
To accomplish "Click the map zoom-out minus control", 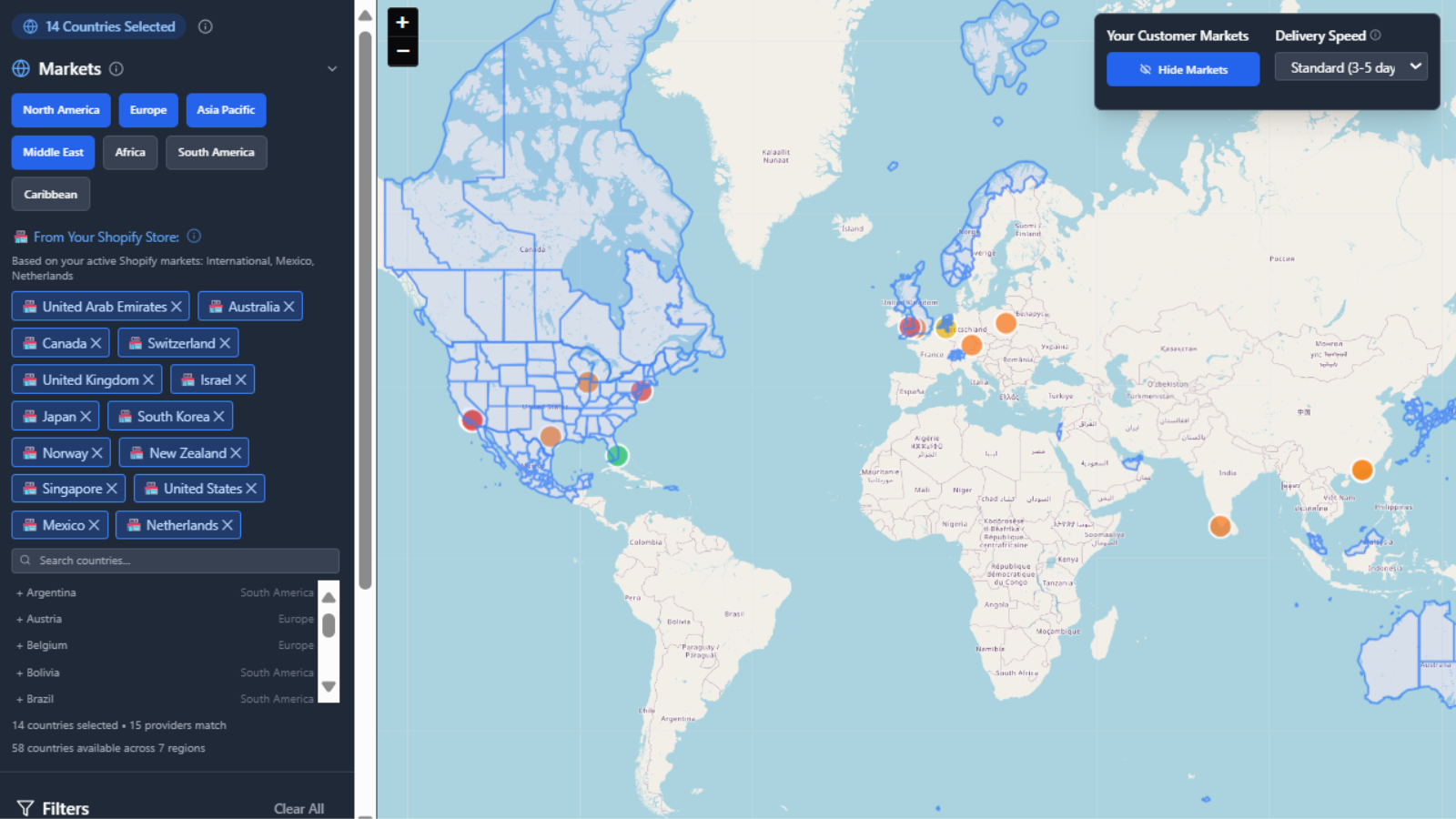I will pos(401,53).
